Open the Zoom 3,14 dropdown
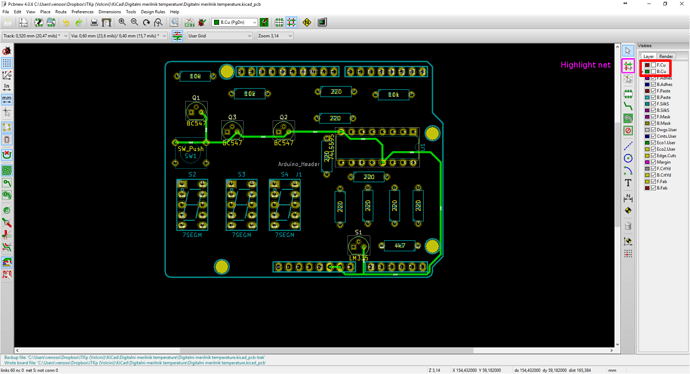This screenshot has width=690, height=374. point(275,36)
